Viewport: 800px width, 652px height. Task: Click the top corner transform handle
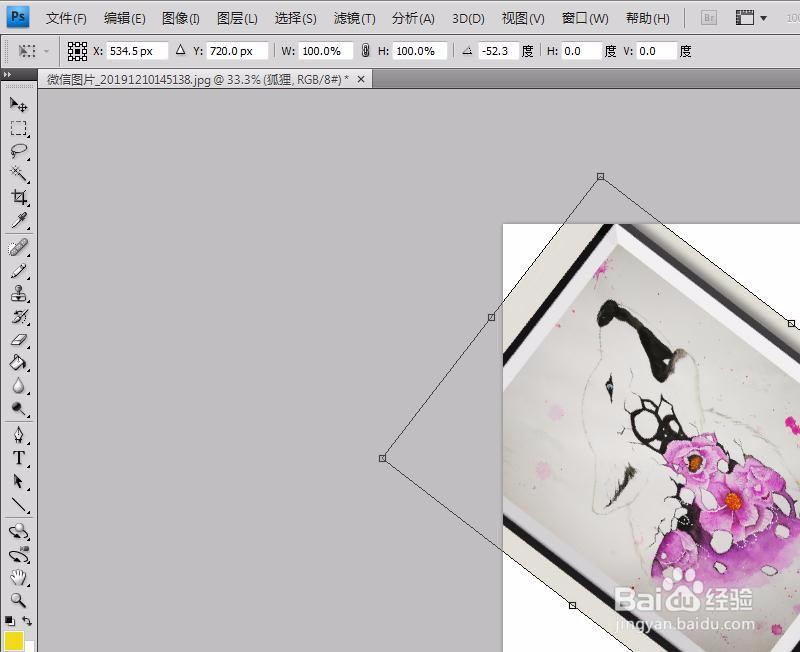point(601,177)
